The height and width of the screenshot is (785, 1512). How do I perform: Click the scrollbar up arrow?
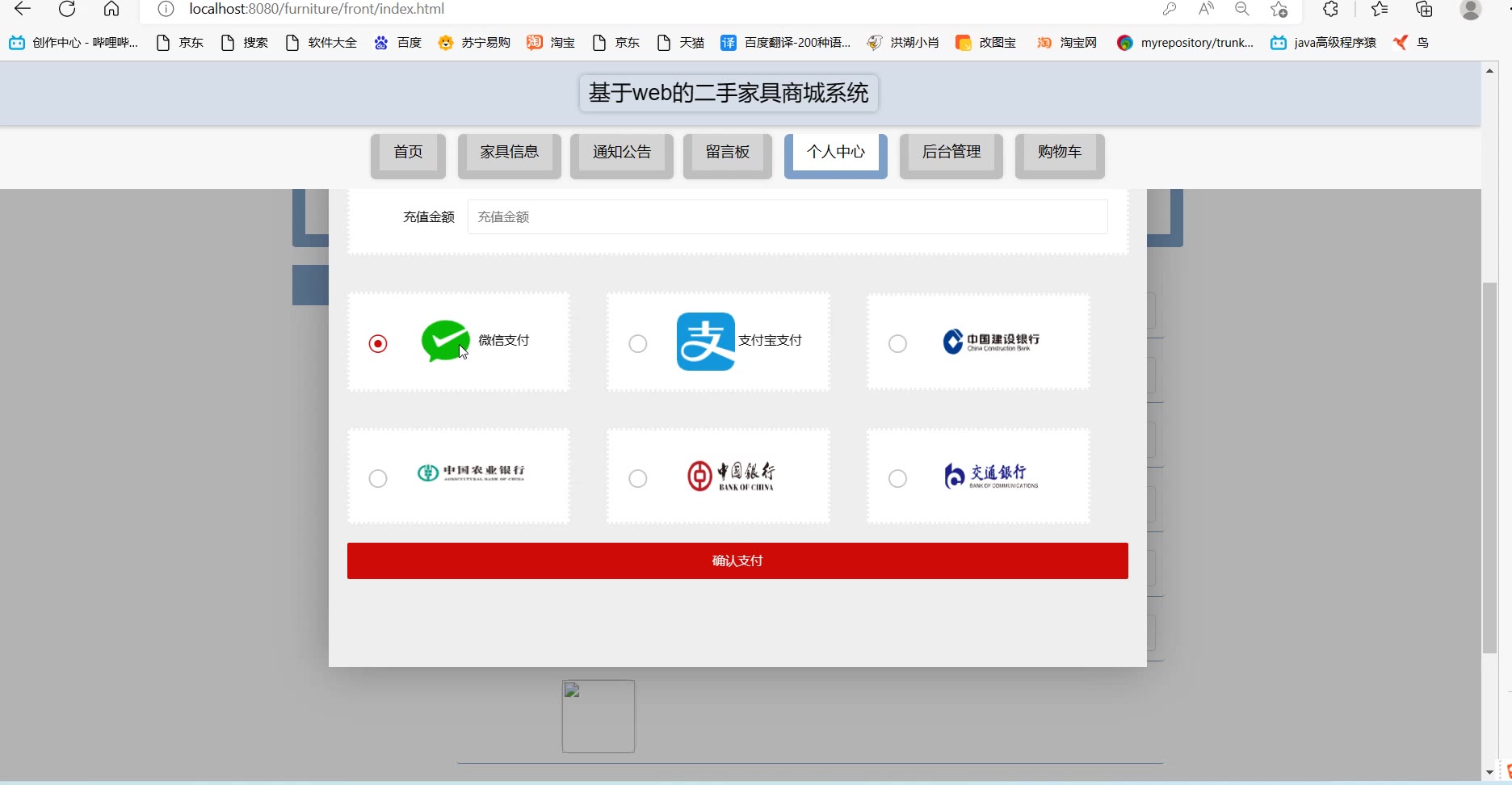1490,71
